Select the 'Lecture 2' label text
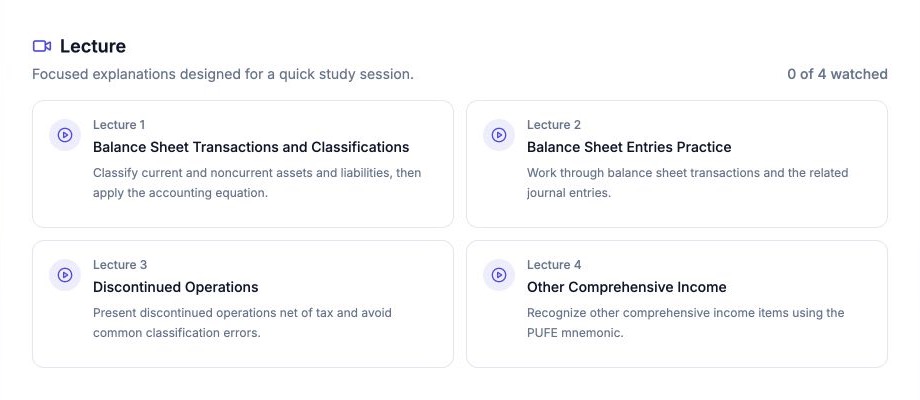The height and width of the screenshot is (400, 920). (554, 124)
